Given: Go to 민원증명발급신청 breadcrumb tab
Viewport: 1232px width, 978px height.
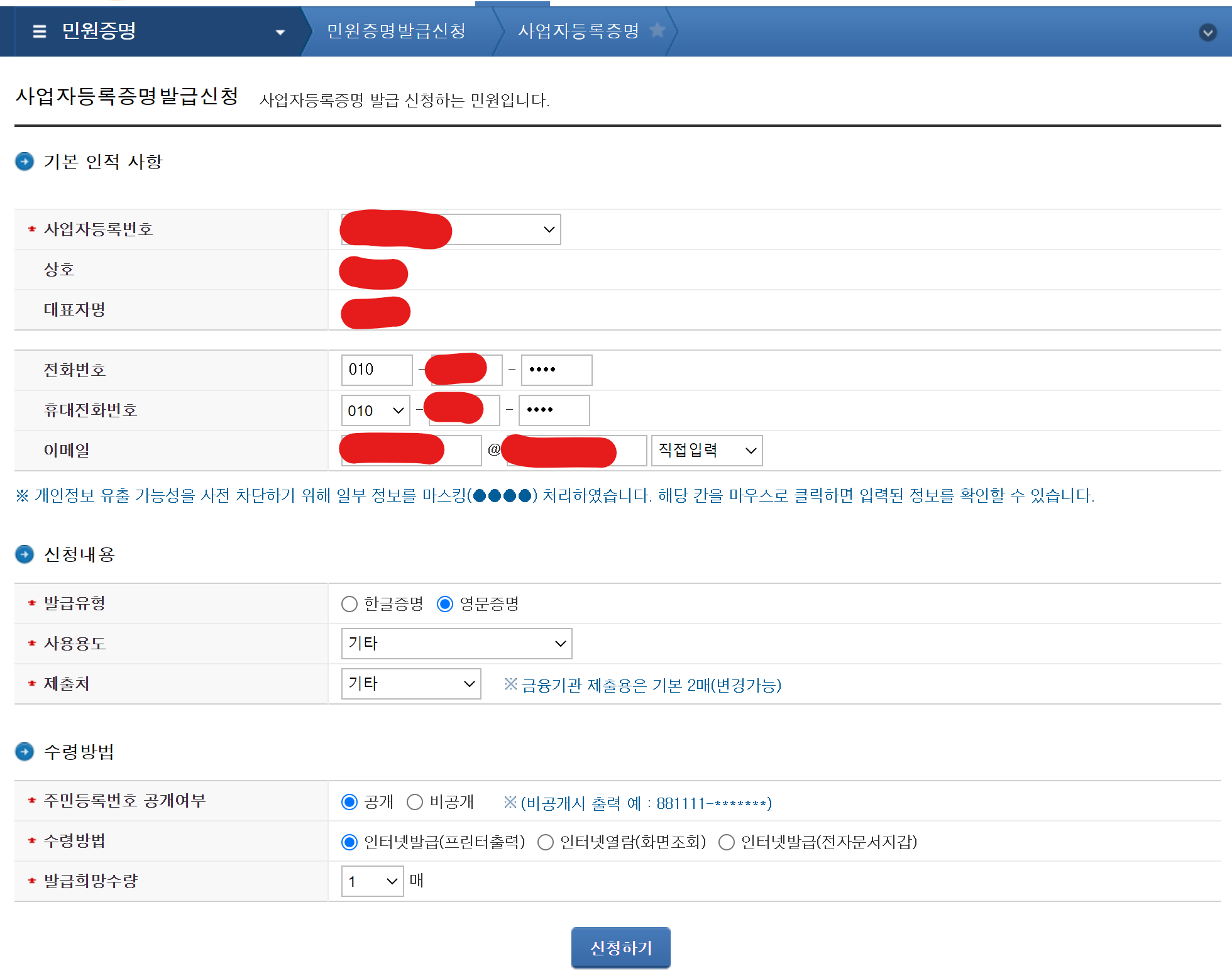Looking at the screenshot, I should click(396, 31).
